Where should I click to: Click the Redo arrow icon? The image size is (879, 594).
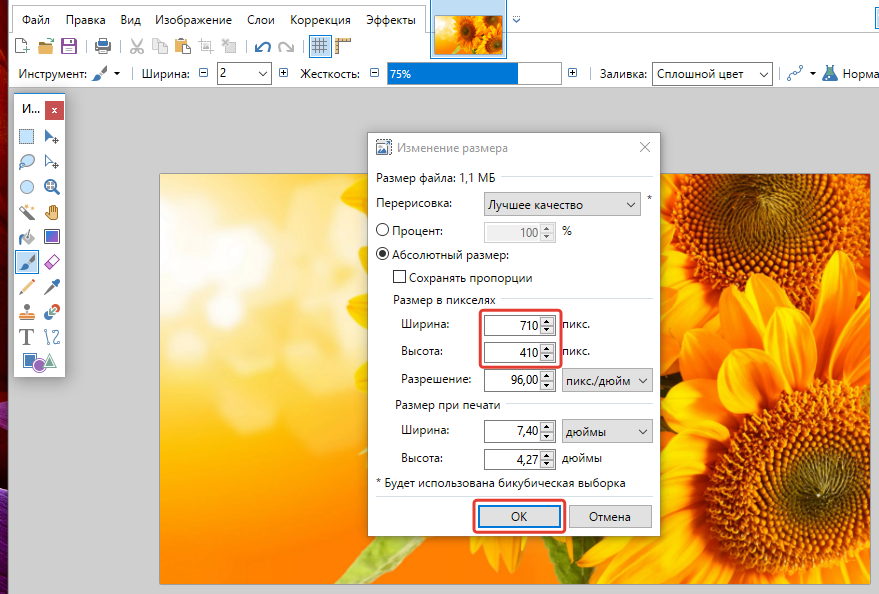(286, 47)
